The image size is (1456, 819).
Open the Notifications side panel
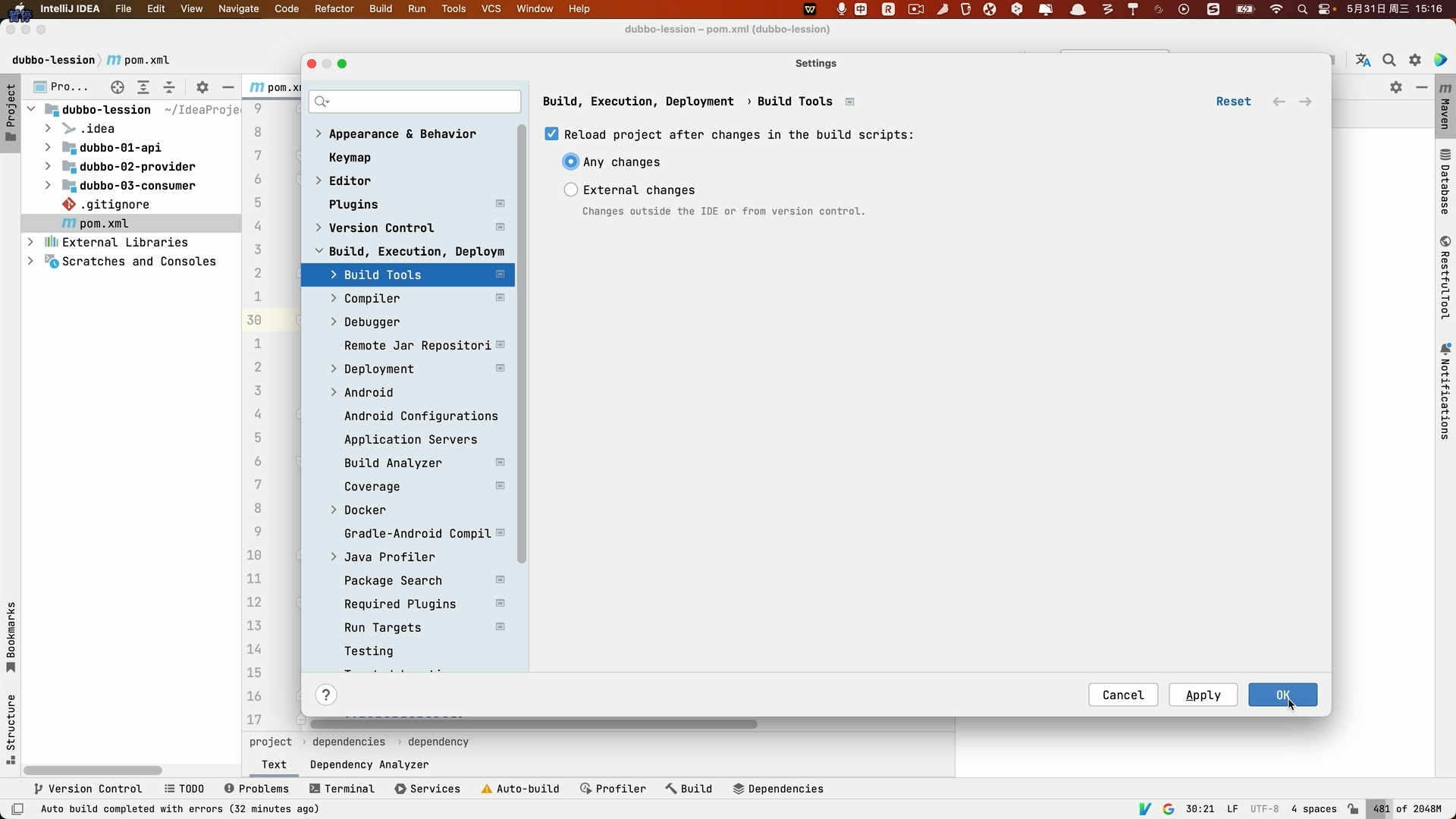pos(1445,391)
